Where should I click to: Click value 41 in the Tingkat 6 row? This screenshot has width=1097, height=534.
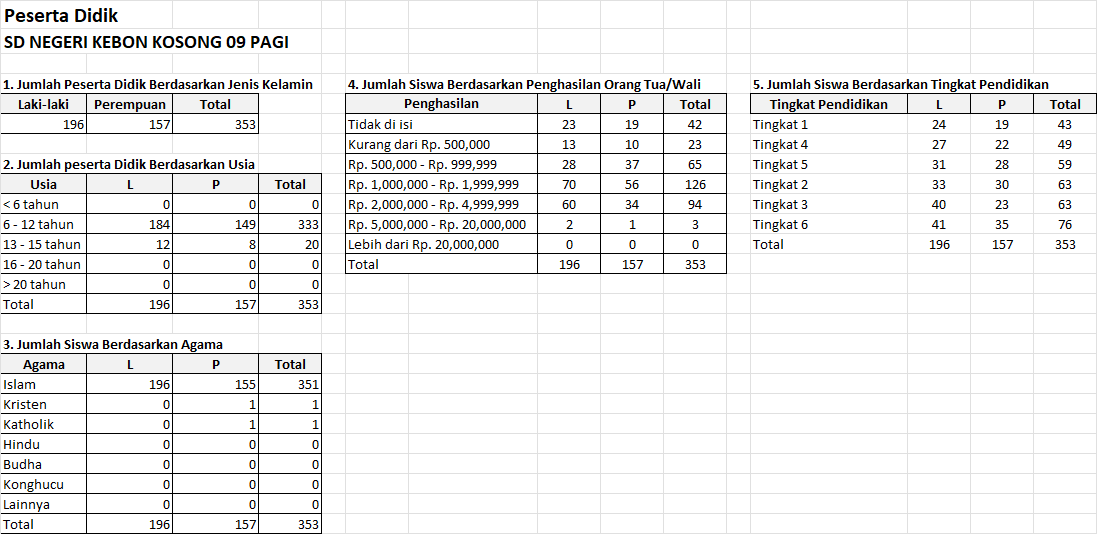click(x=939, y=225)
